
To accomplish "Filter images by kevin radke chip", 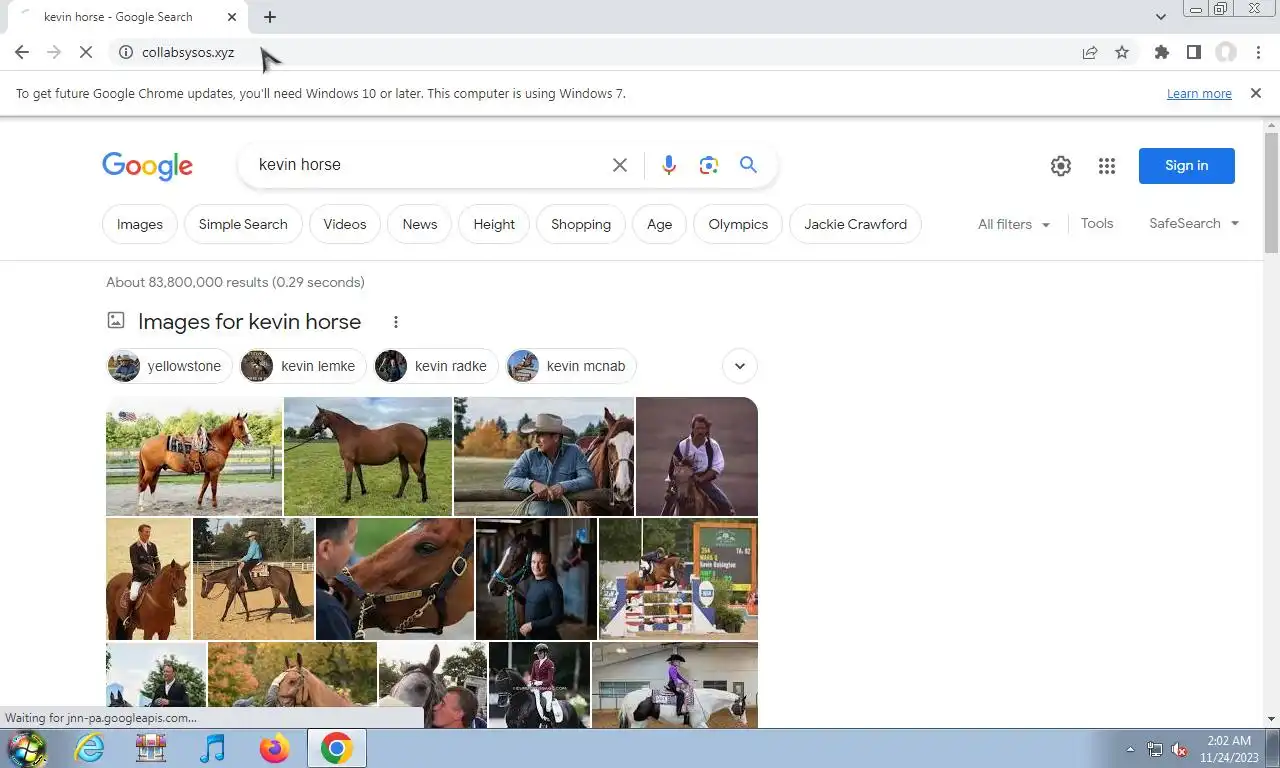I will point(436,366).
